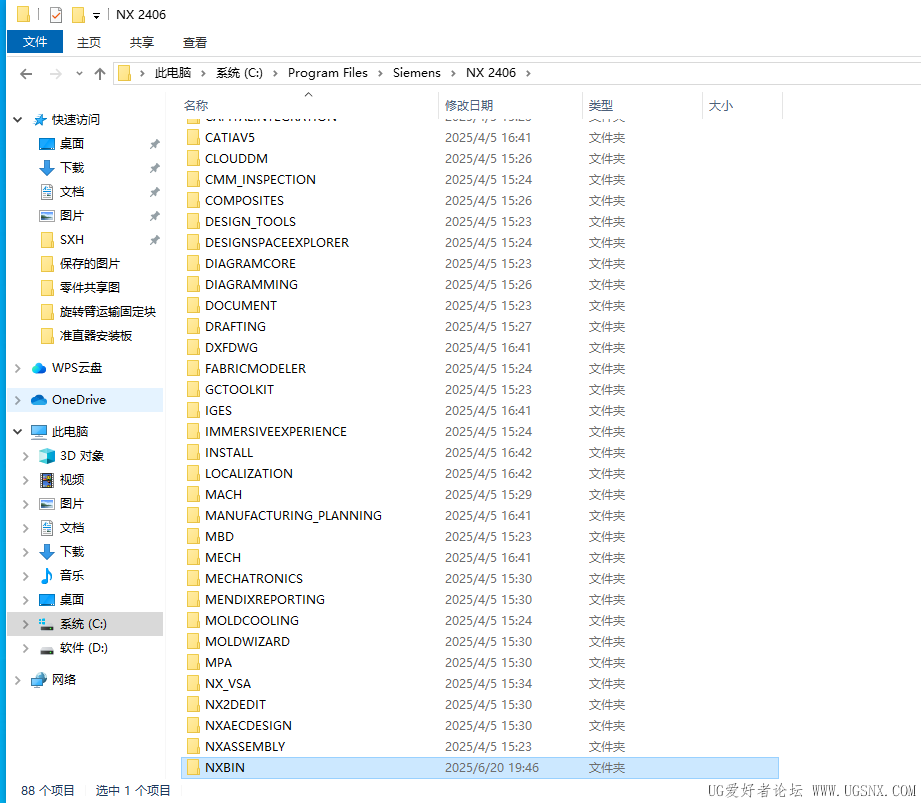Open the 保存的图片 folder in sidebar
The width and height of the screenshot is (921, 803).
tap(89, 264)
